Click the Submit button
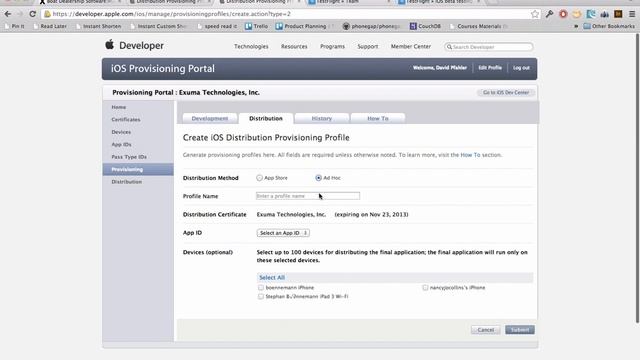Viewport: 640px width, 360px height. coord(520,330)
